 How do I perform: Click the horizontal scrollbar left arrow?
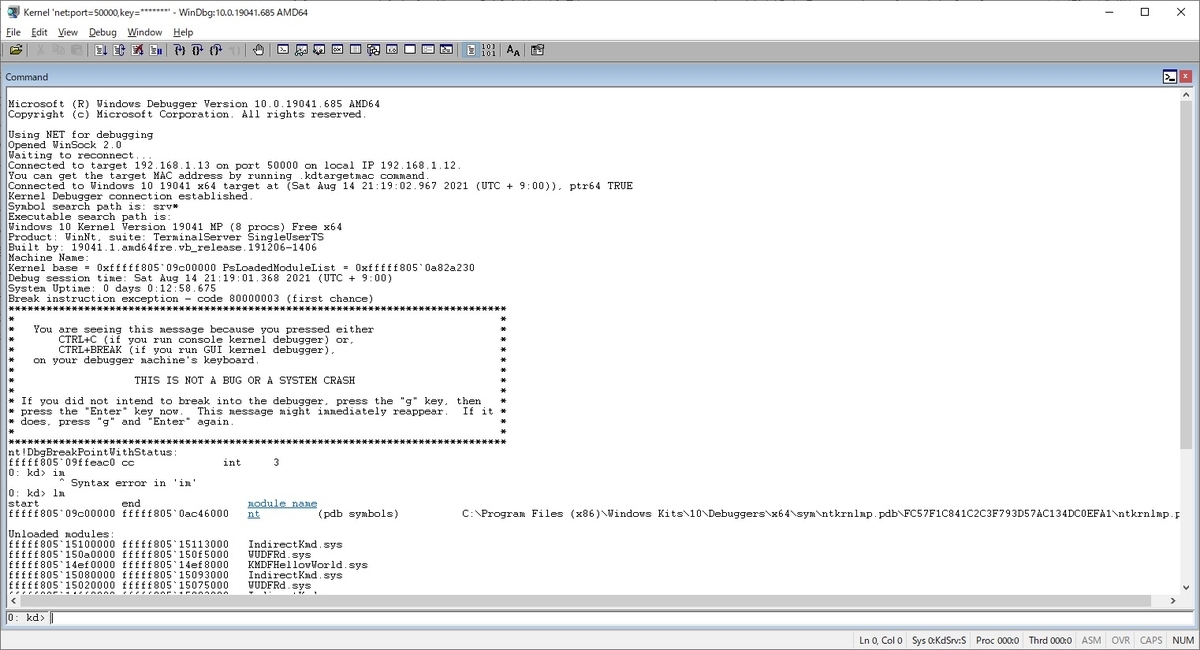click(x=12, y=600)
